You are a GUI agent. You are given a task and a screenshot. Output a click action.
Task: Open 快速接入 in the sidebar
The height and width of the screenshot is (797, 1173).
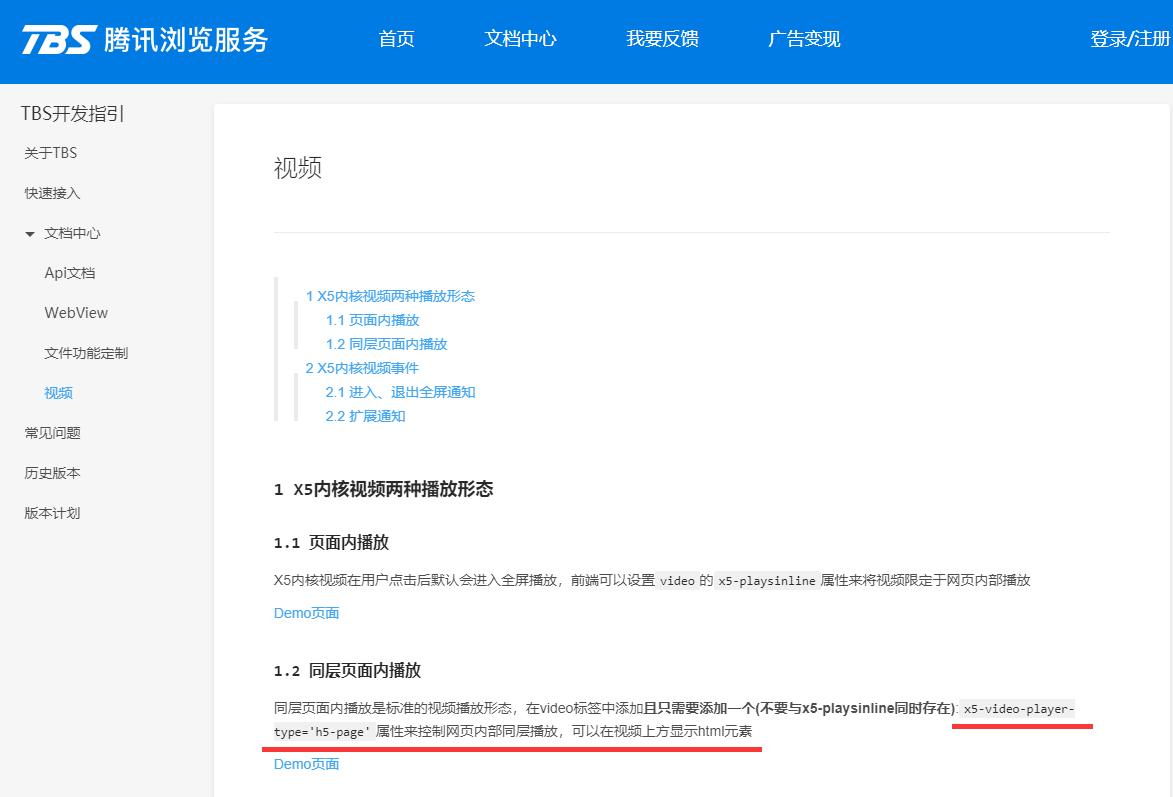52,193
